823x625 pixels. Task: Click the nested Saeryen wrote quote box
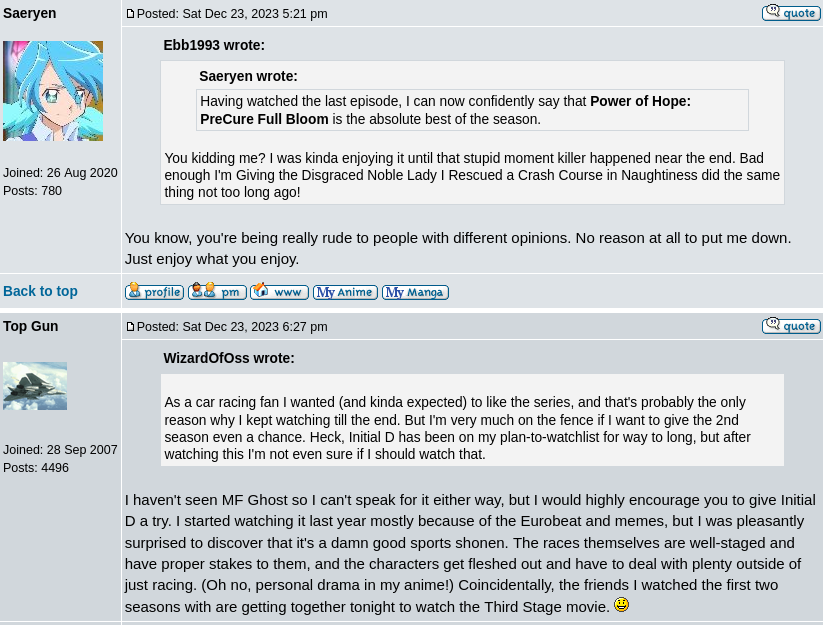pos(472,109)
